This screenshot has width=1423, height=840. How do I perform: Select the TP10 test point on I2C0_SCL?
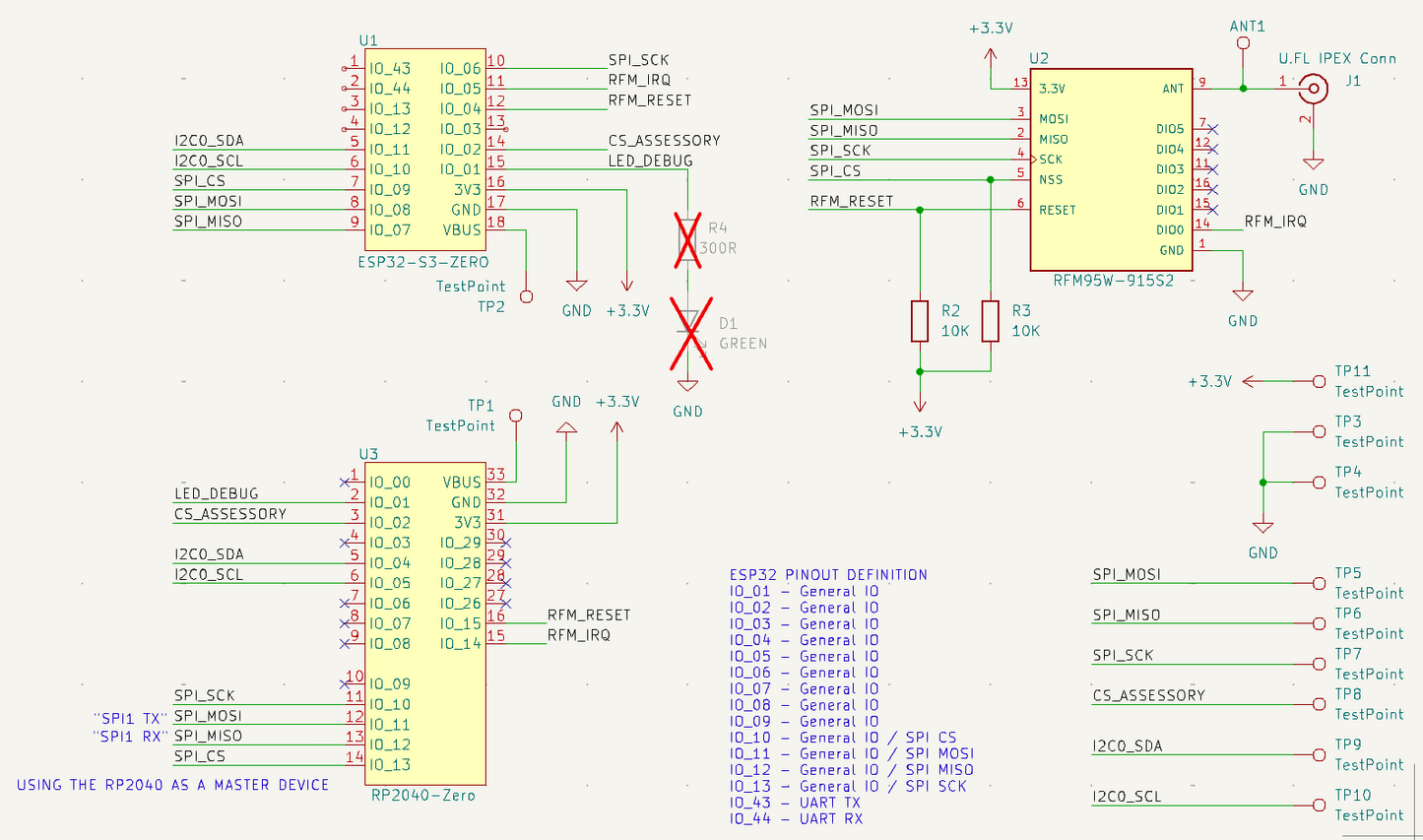coord(1319,806)
